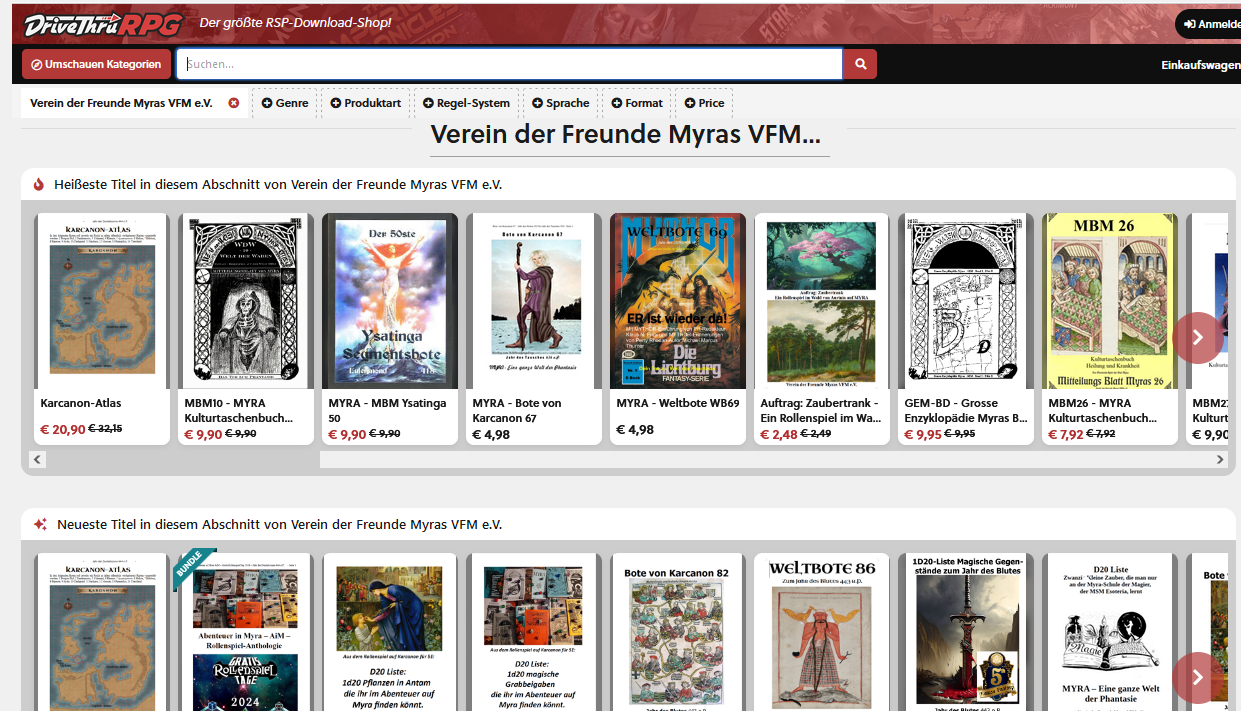1241x711 pixels.
Task: Click the DriveThruRPG logo
Action: point(101,23)
